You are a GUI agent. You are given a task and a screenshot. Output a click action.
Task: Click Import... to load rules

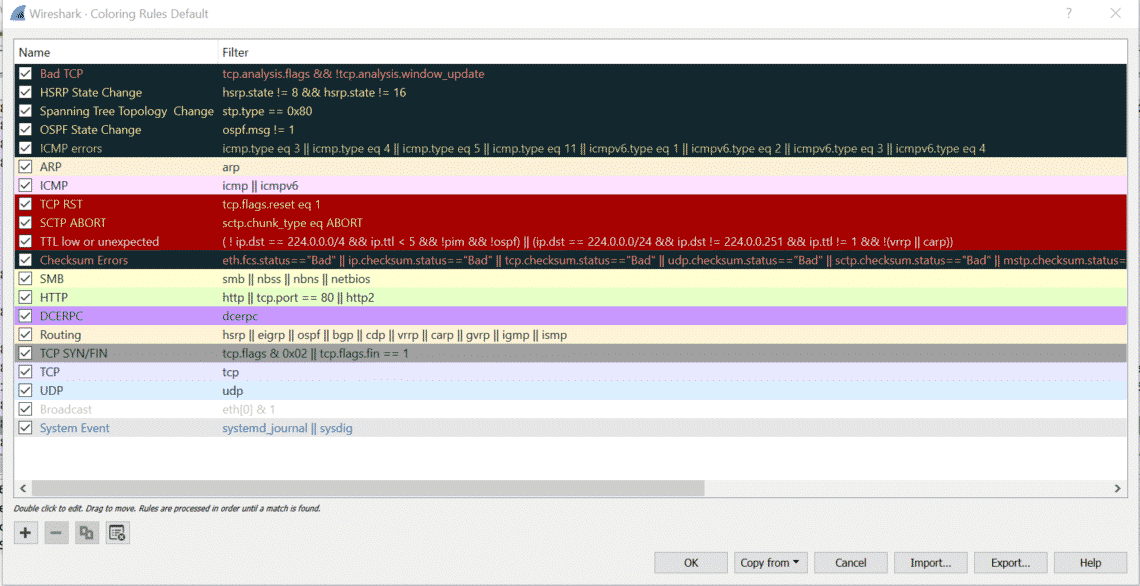931,563
